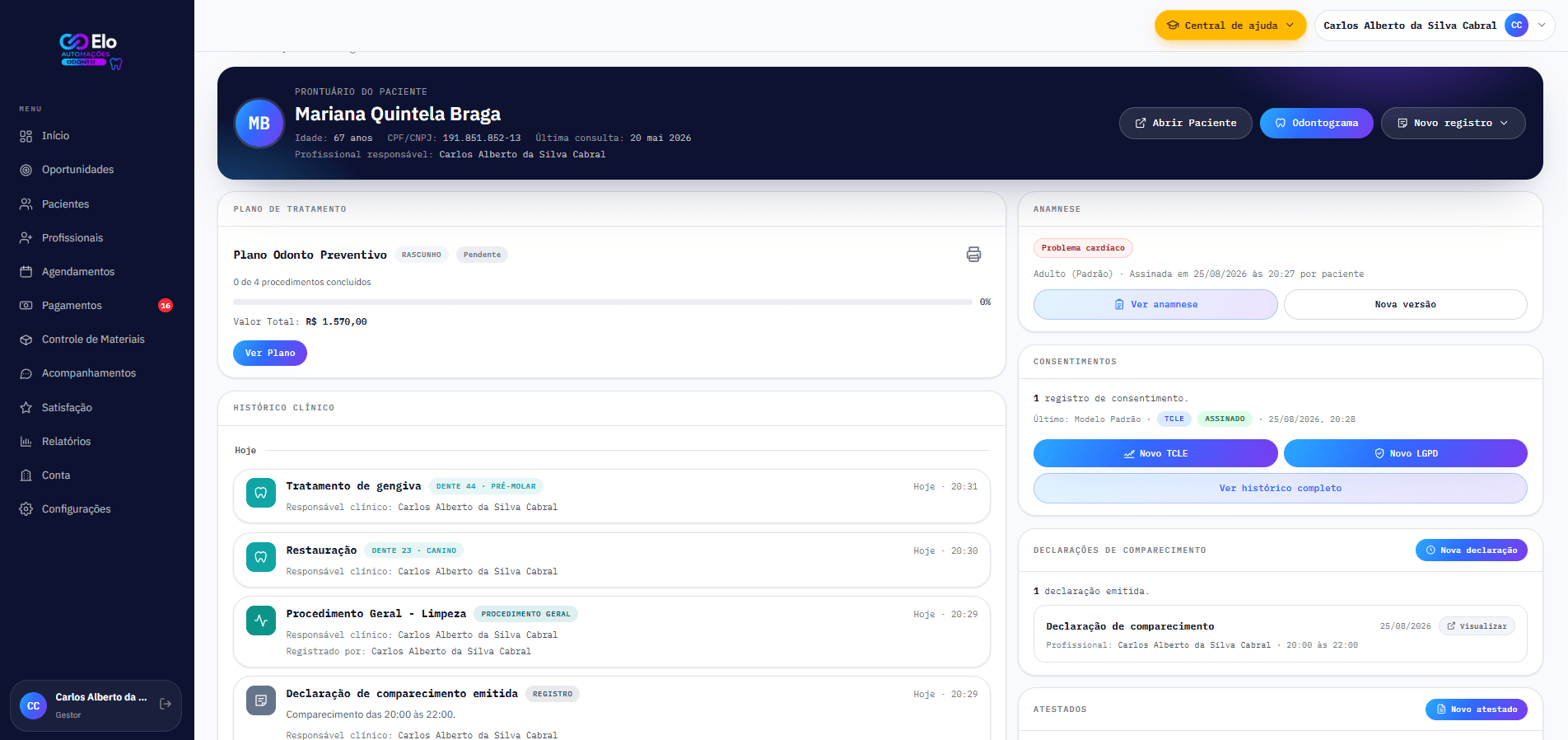The image size is (1568, 740).
Task: Expand the Novo registro dropdown
Action: [x=1453, y=123]
